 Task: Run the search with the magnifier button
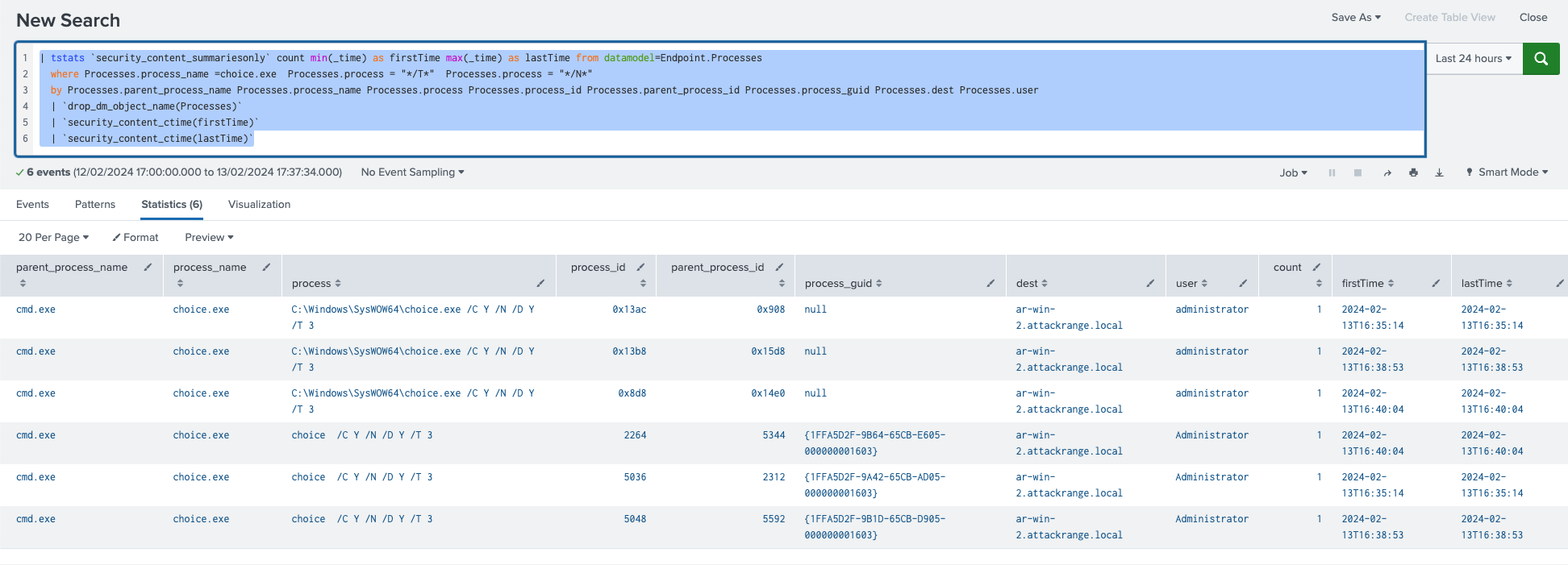1541,59
